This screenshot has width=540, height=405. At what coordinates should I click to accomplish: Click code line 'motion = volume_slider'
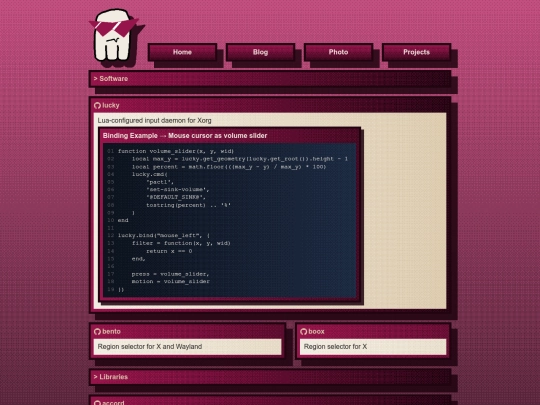[170, 281]
